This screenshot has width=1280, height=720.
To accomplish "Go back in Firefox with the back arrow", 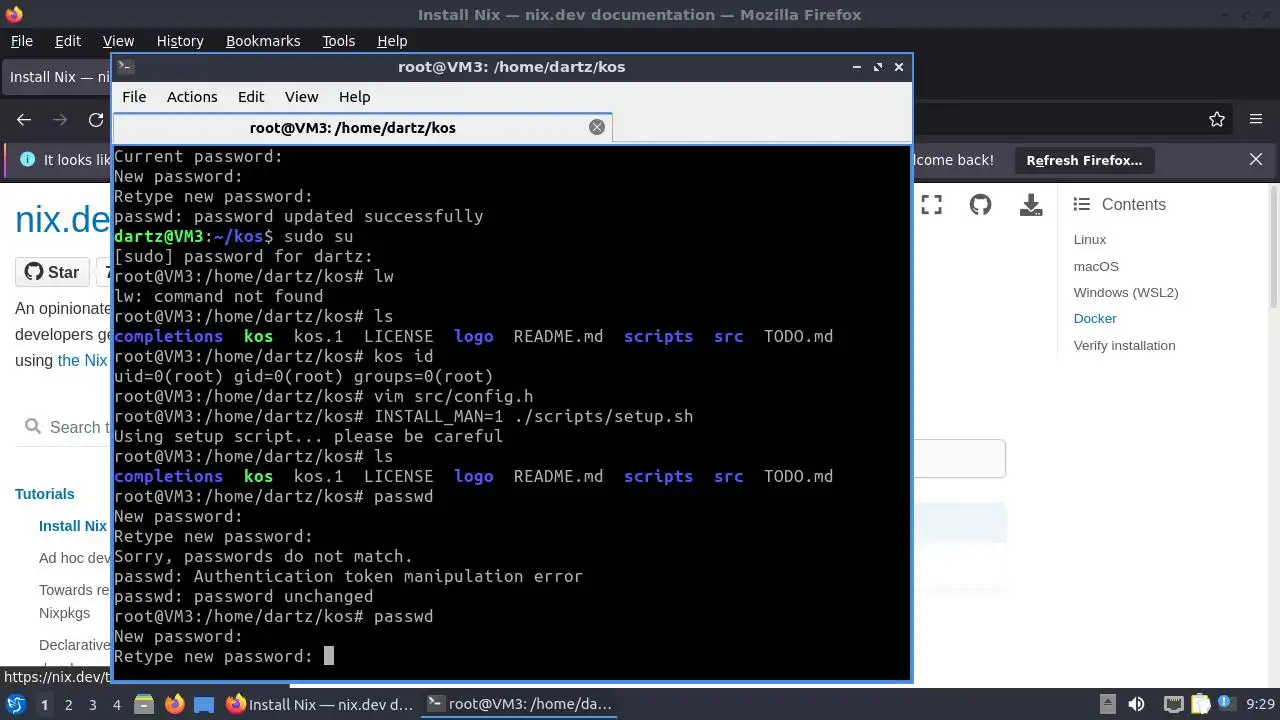I will pyautogui.click(x=24, y=119).
